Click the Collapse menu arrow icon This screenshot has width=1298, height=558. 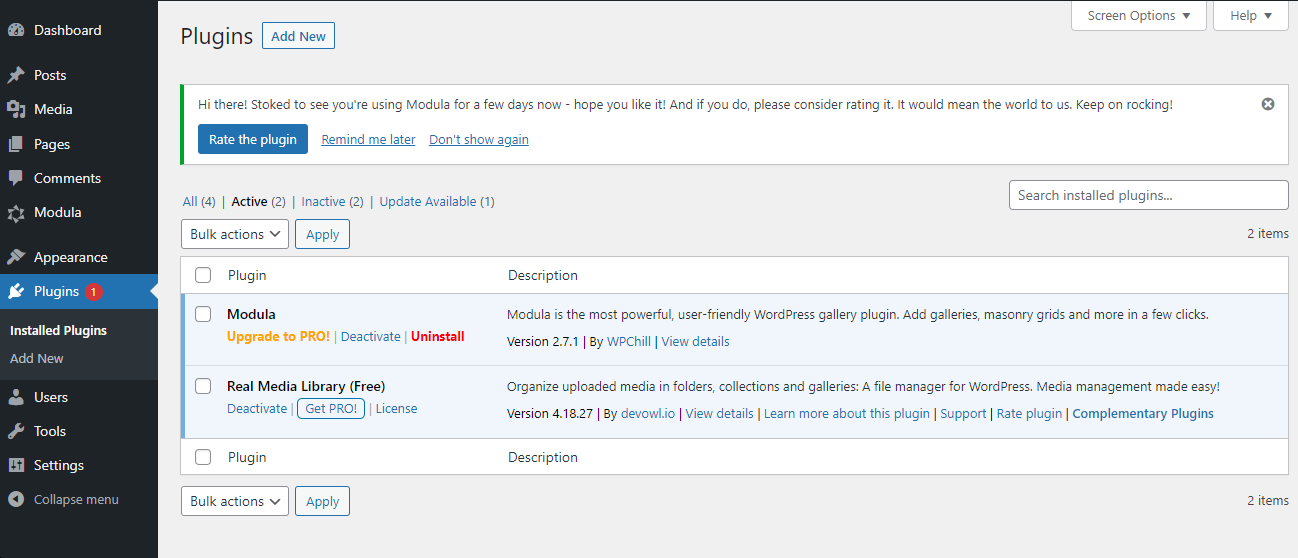pos(16,499)
